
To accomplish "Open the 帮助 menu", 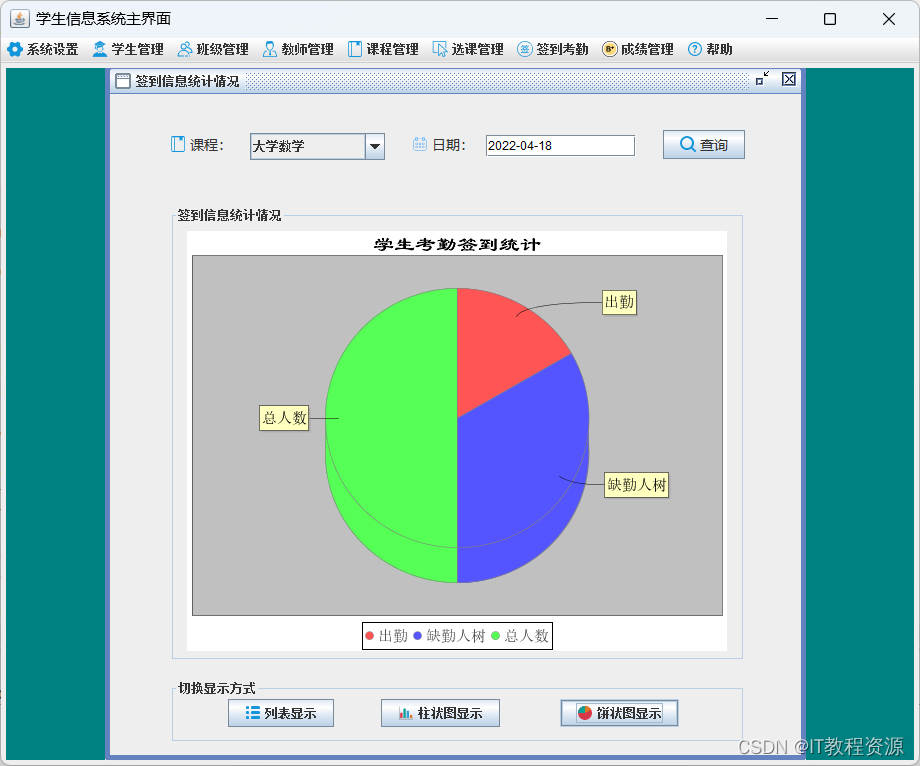I will [710, 49].
